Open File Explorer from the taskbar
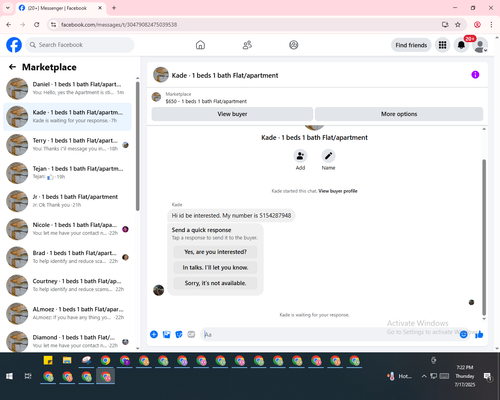 click(67, 360)
